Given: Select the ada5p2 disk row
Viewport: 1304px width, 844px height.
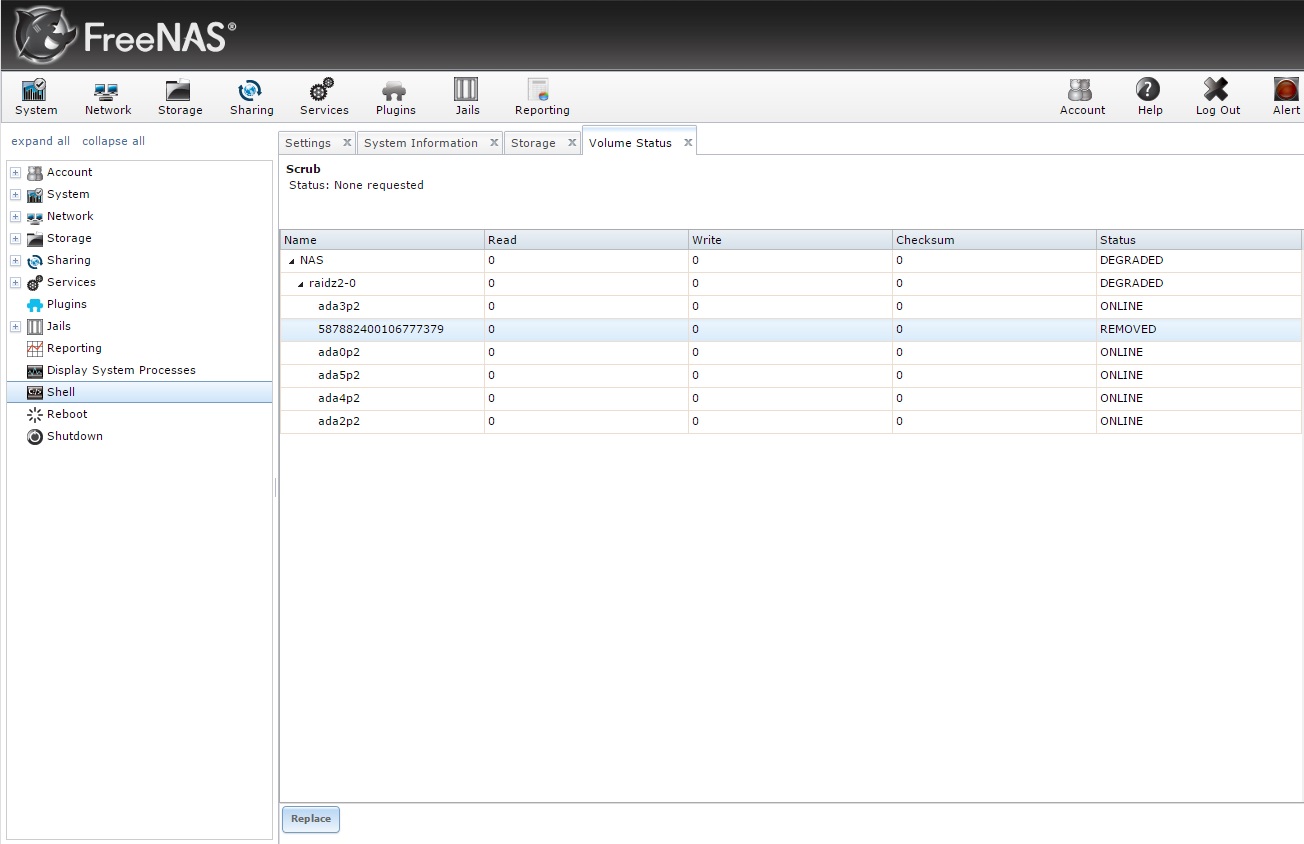Looking at the screenshot, I should [791, 376].
